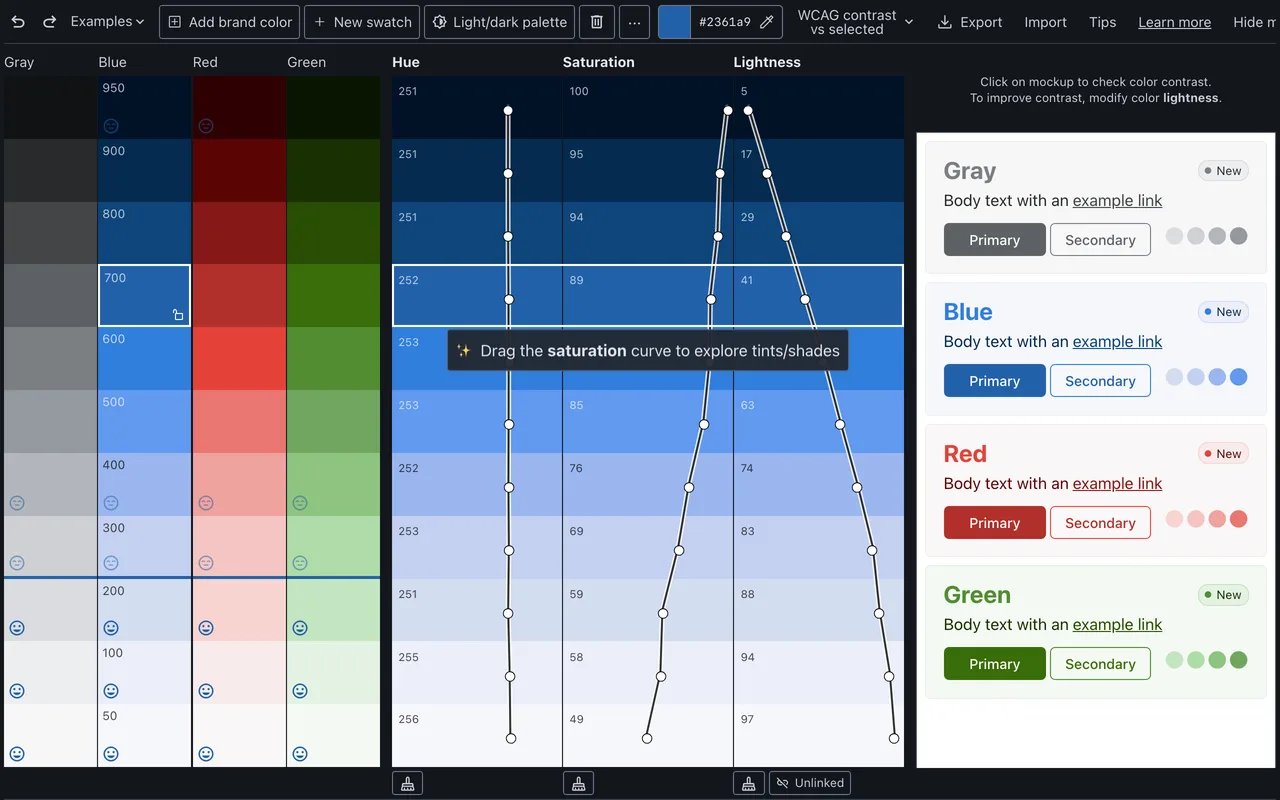Expand the Examples dropdown

point(107,22)
